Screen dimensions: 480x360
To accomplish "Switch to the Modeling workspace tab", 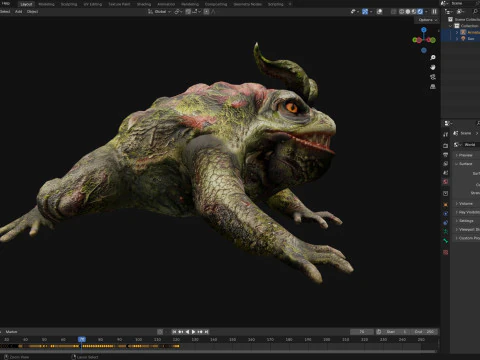I will [46, 4].
